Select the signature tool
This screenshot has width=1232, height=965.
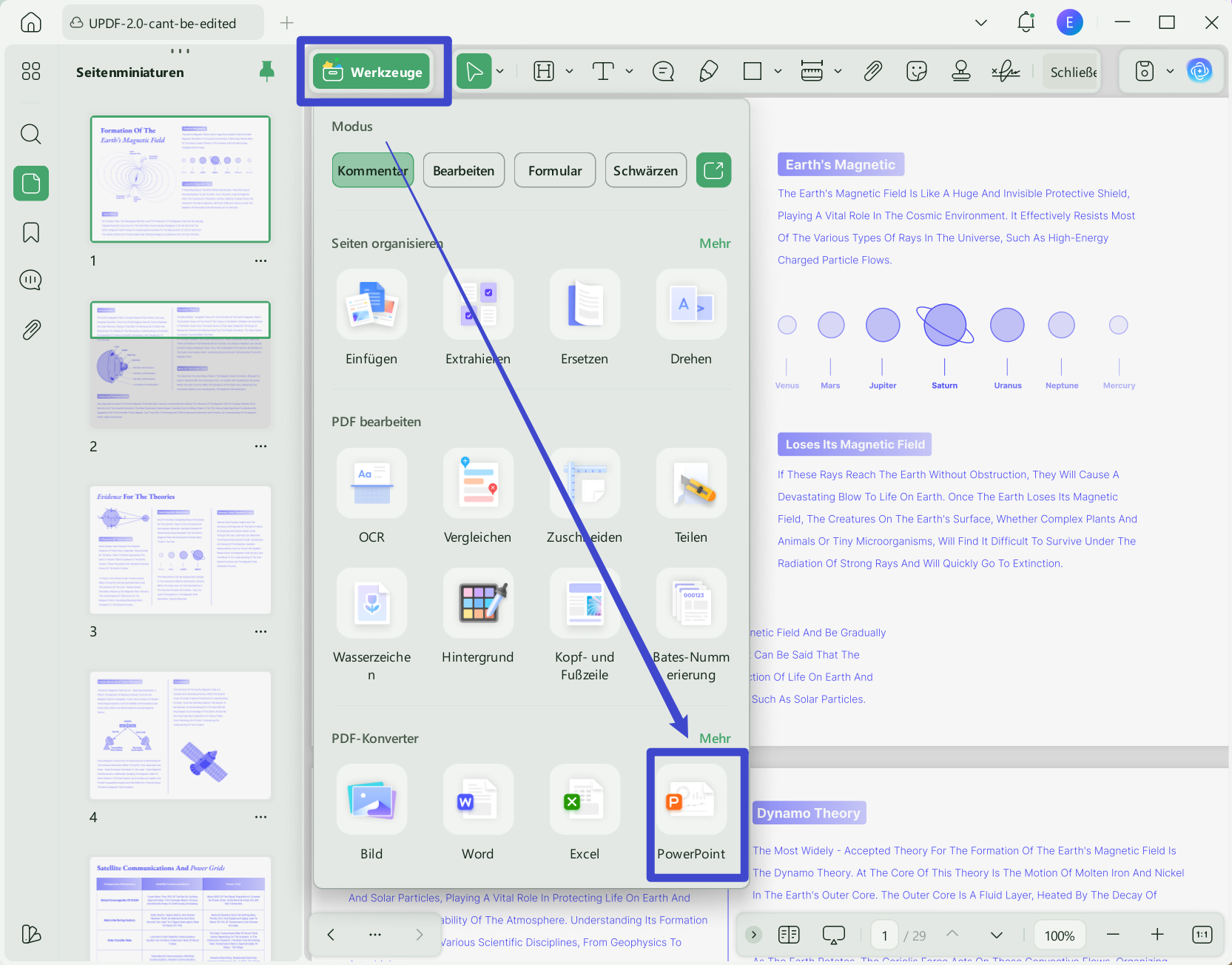tap(1006, 72)
